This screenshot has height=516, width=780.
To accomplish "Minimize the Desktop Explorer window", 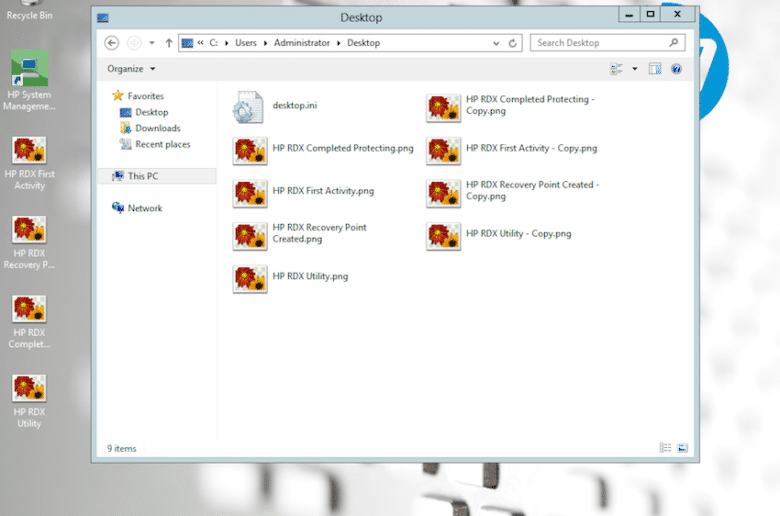I will point(629,14).
